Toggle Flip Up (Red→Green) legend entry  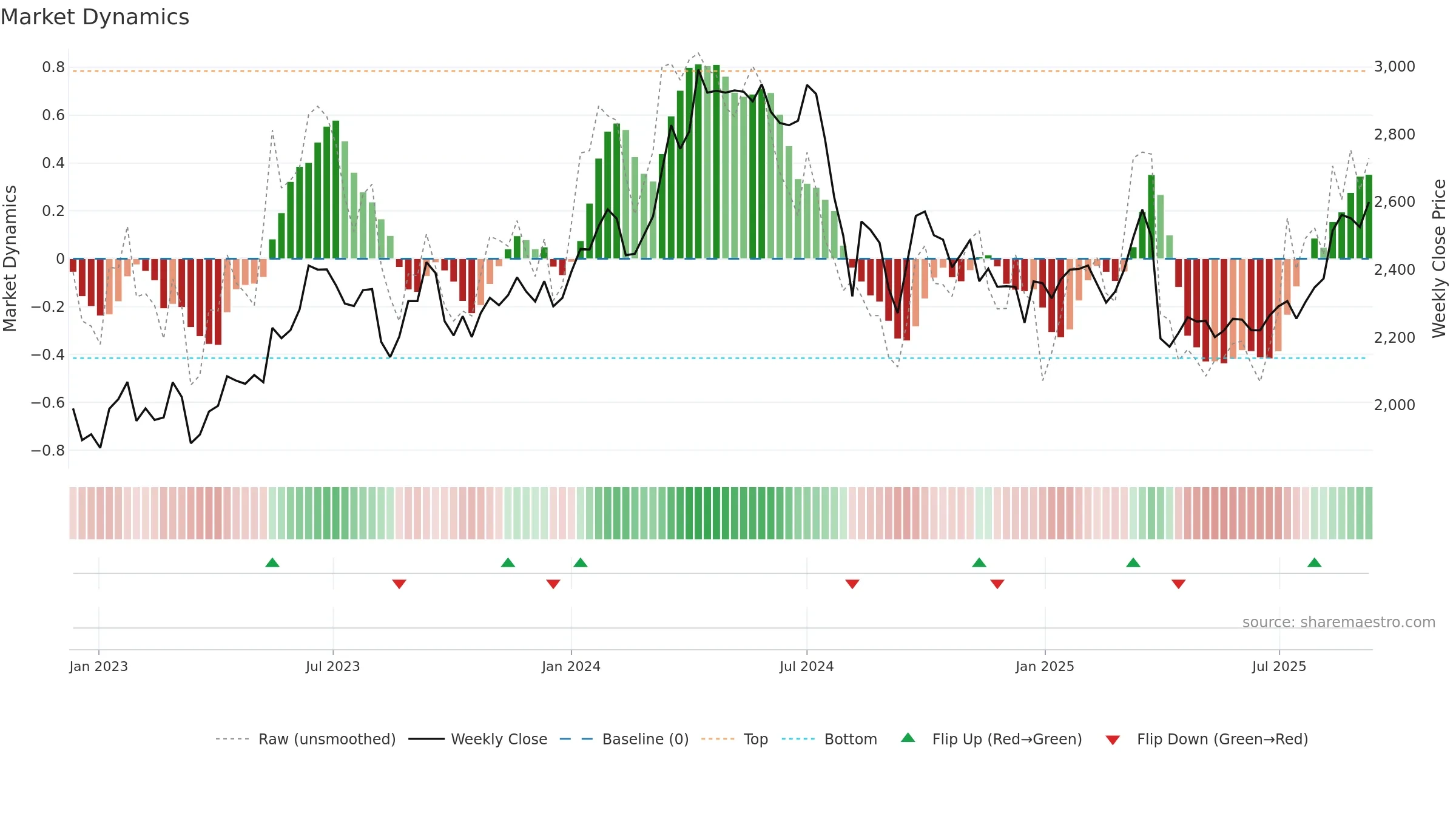click(991, 739)
